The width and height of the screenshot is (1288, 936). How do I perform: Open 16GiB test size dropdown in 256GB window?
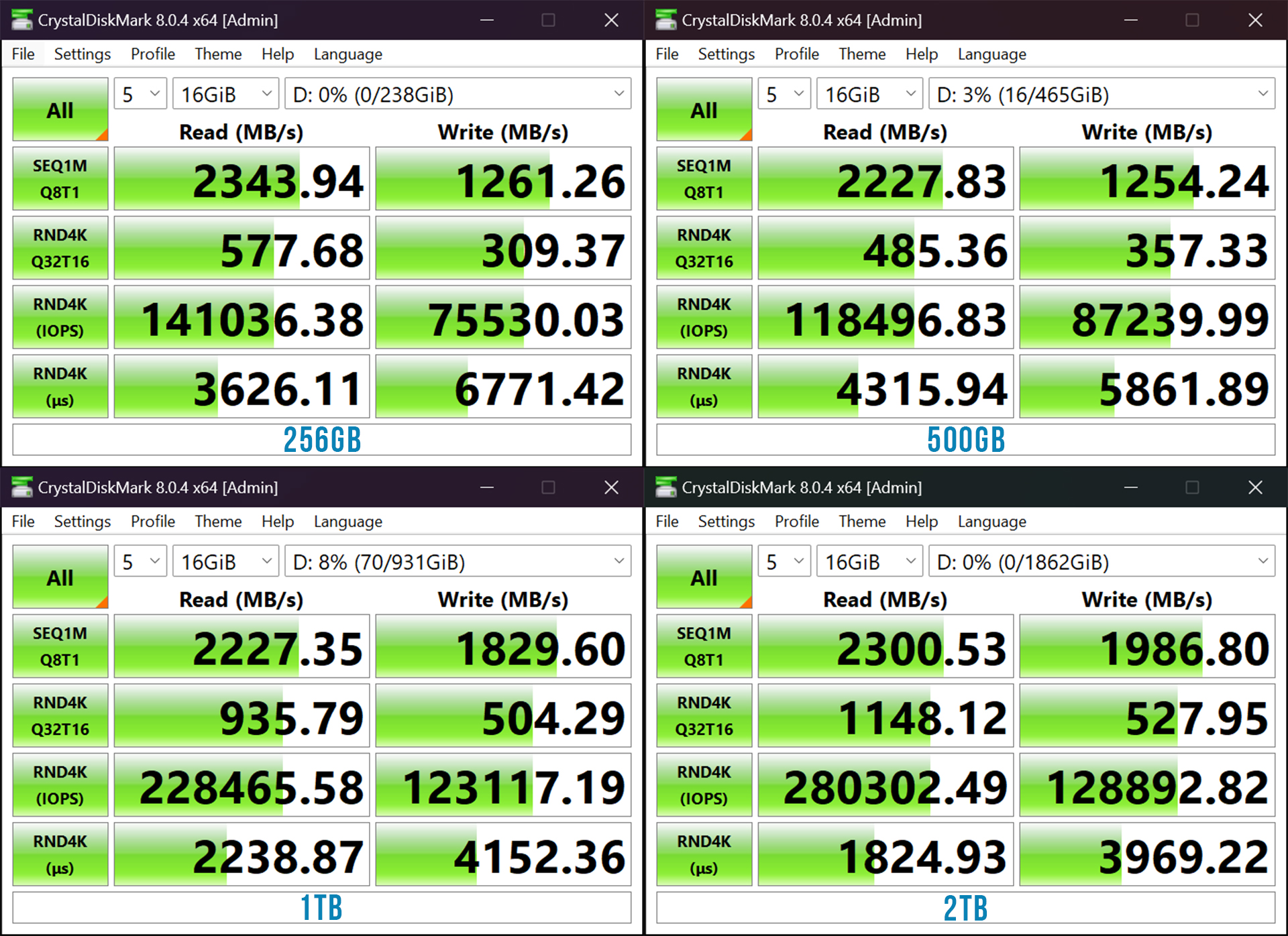(225, 94)
